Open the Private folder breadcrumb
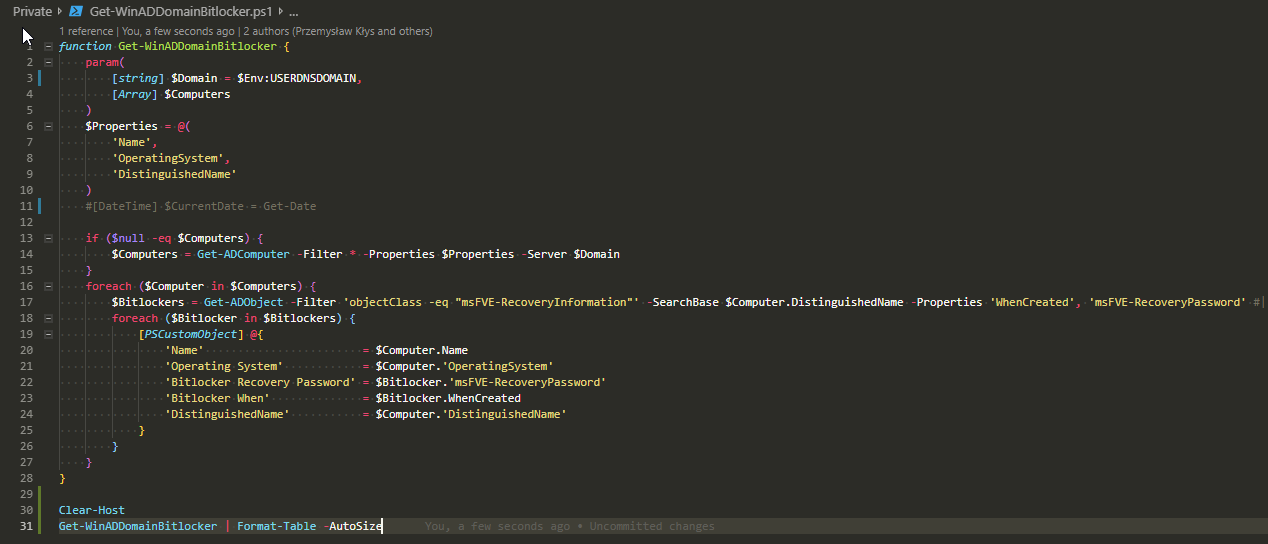Screen dimensions: 1268x544 (x=32, y=12)
